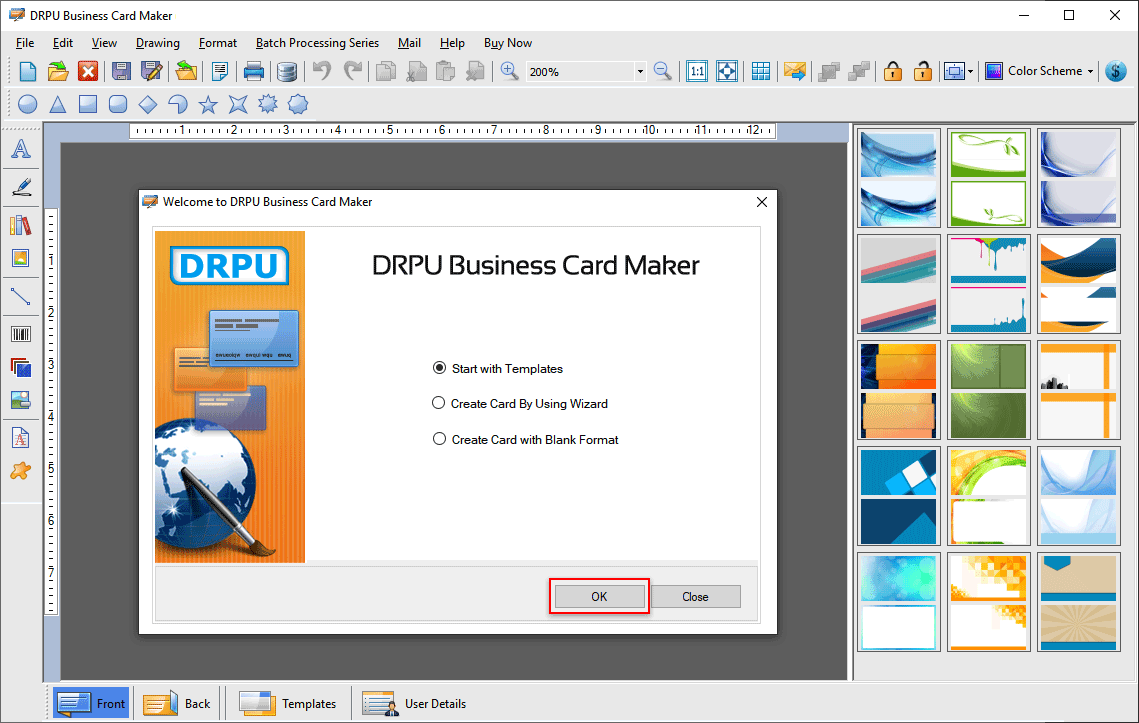This screenshot has width=1139, height=723.
Task: Click the Save As floppy-with-pencil icon
Action: 152,71
